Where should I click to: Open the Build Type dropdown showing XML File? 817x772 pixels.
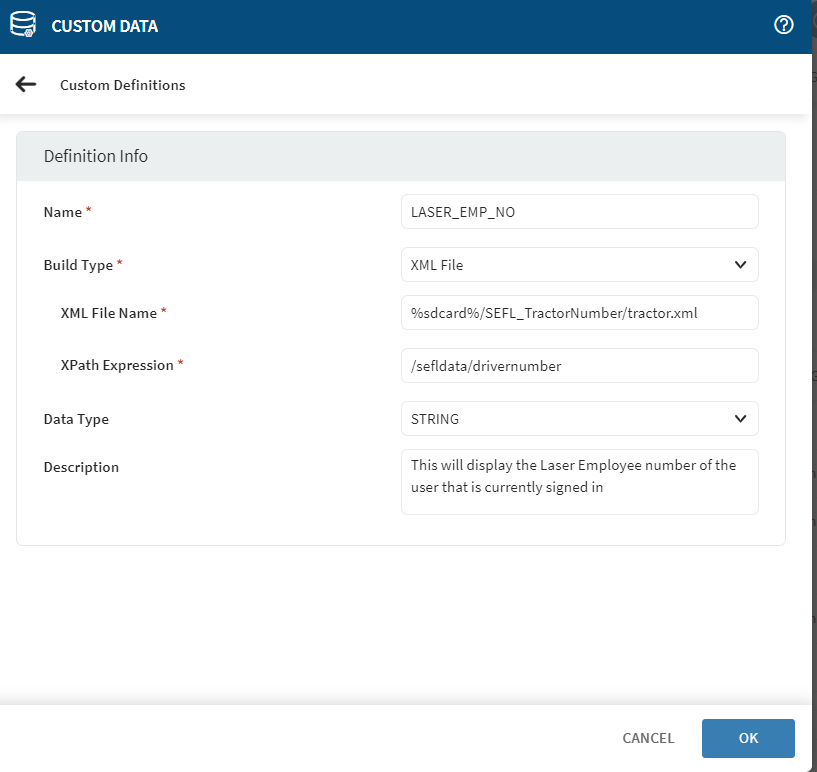click(579, 265)
